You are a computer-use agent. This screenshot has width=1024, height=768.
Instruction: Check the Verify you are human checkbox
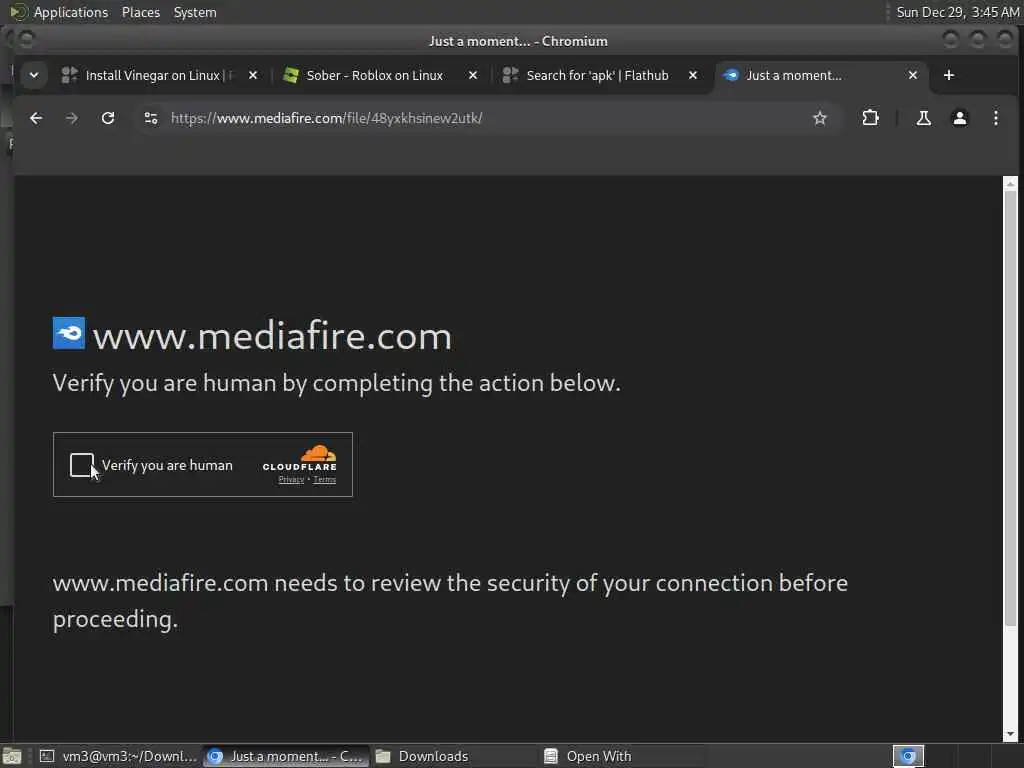click(82, 465)
